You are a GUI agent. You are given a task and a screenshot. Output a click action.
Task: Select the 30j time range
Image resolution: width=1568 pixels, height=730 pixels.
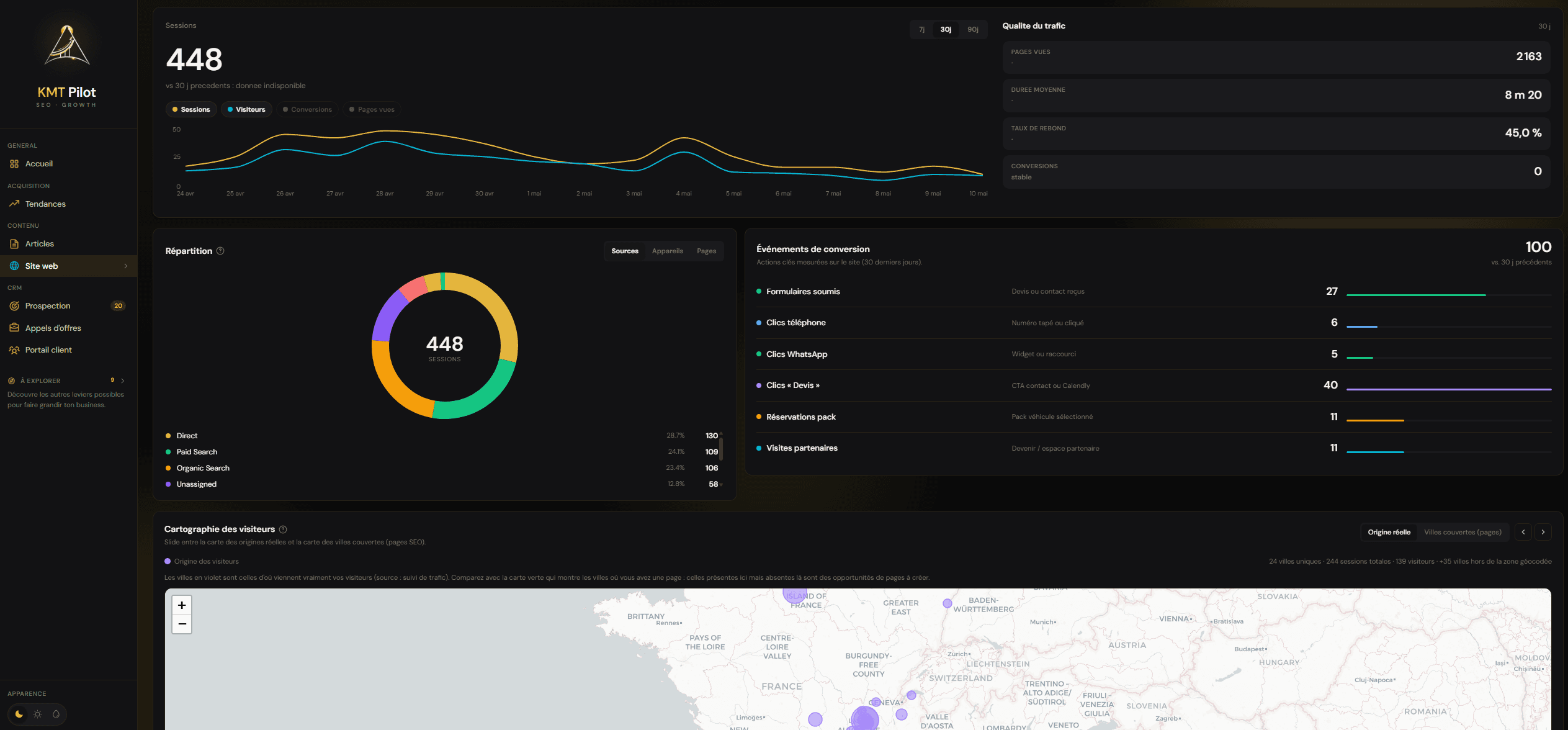click(x=946, y=30)
